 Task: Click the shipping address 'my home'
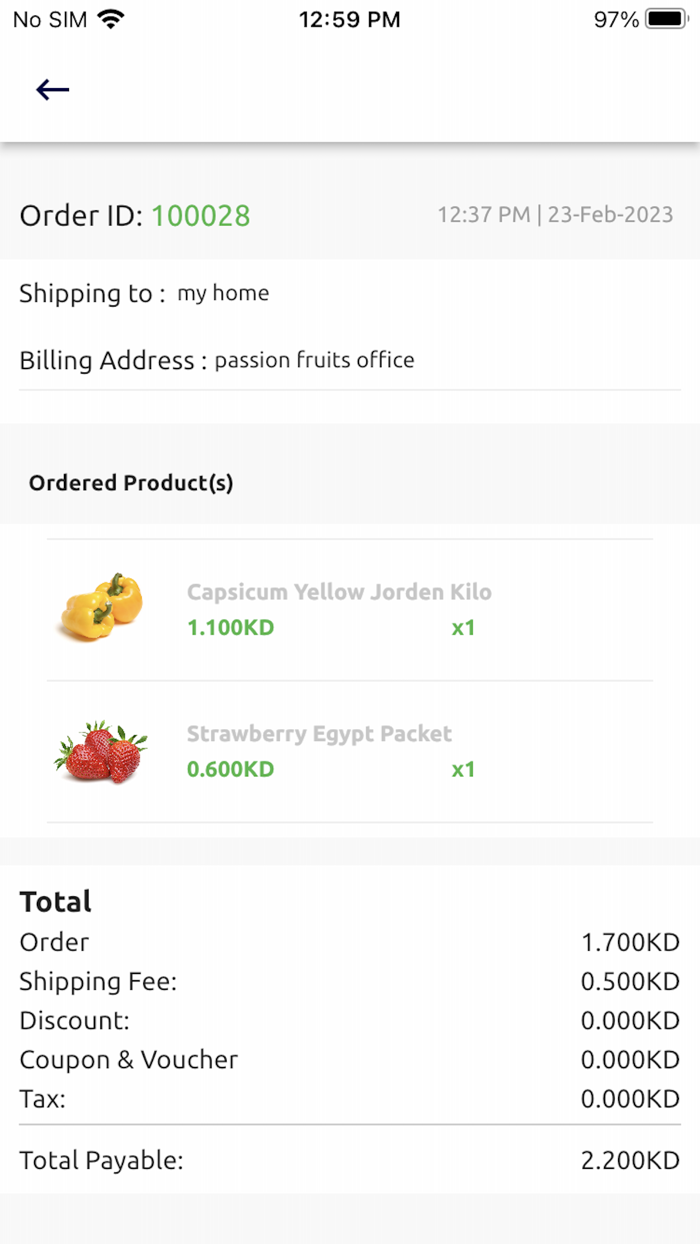tap(223, 293)
